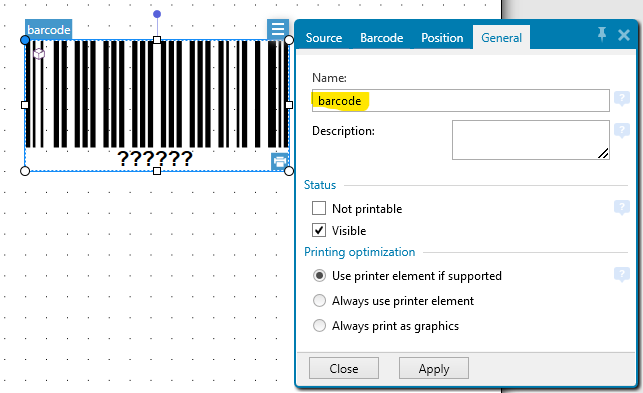Click the top-right corner resize handle

pyautogui.click(x=289, y=40)
